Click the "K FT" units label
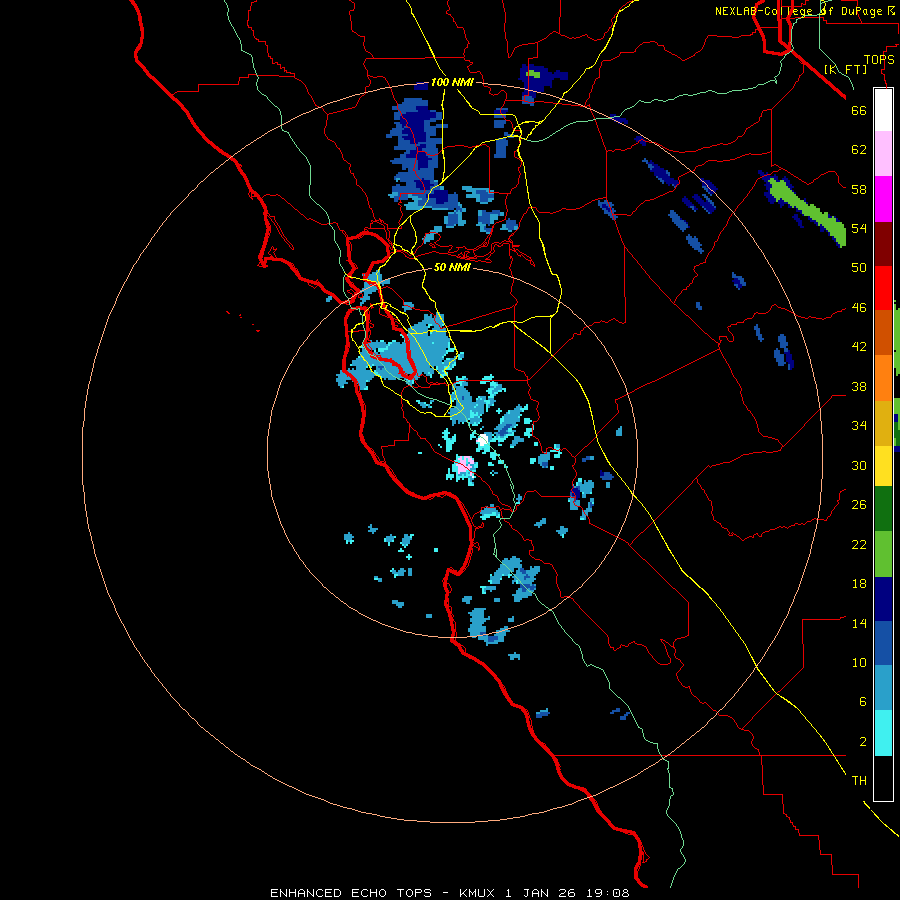 click(845, 69)
